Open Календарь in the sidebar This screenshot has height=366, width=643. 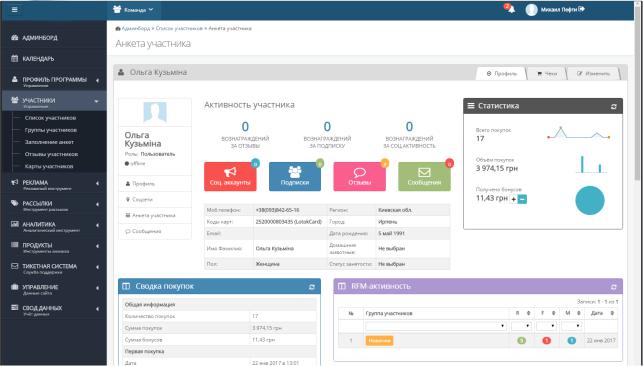(x=53, y=59)
